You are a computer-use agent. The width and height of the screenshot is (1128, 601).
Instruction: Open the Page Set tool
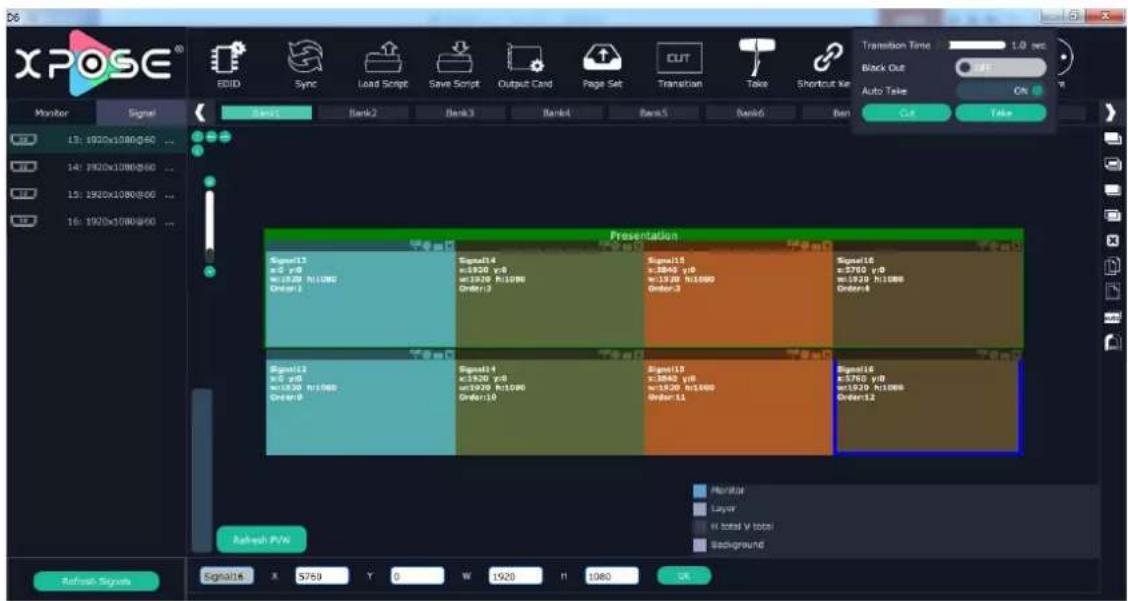(x=603, y=64)
